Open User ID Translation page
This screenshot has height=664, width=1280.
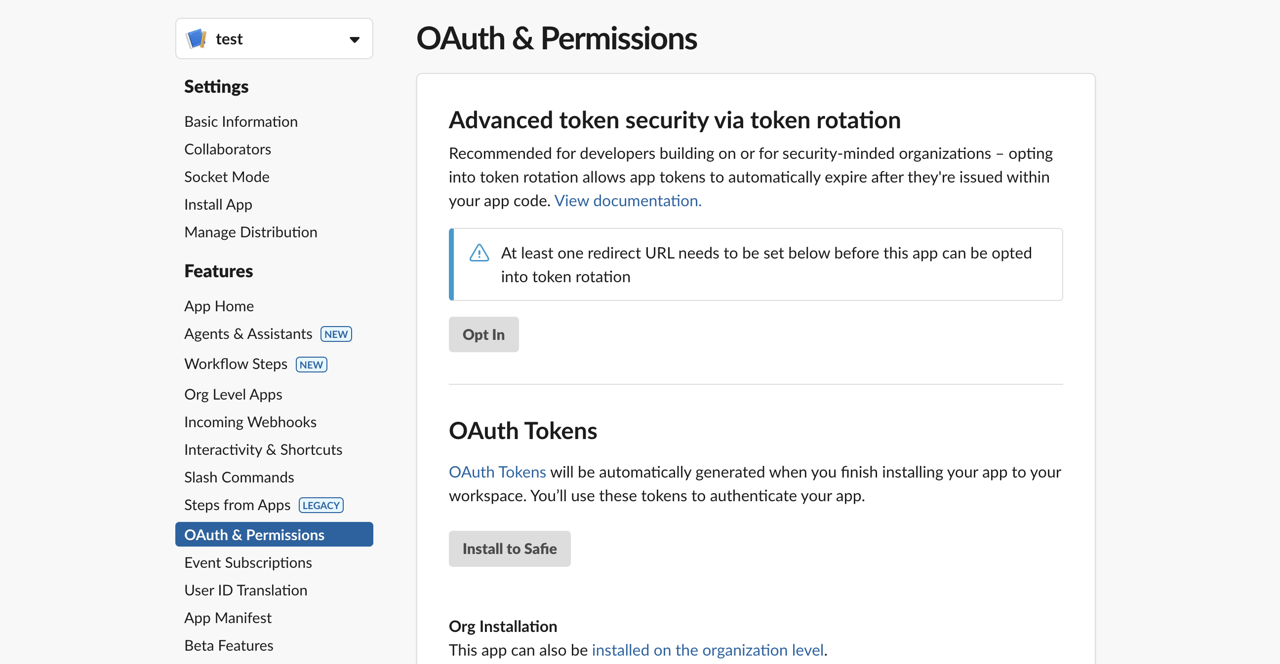(x=246, y=591)
